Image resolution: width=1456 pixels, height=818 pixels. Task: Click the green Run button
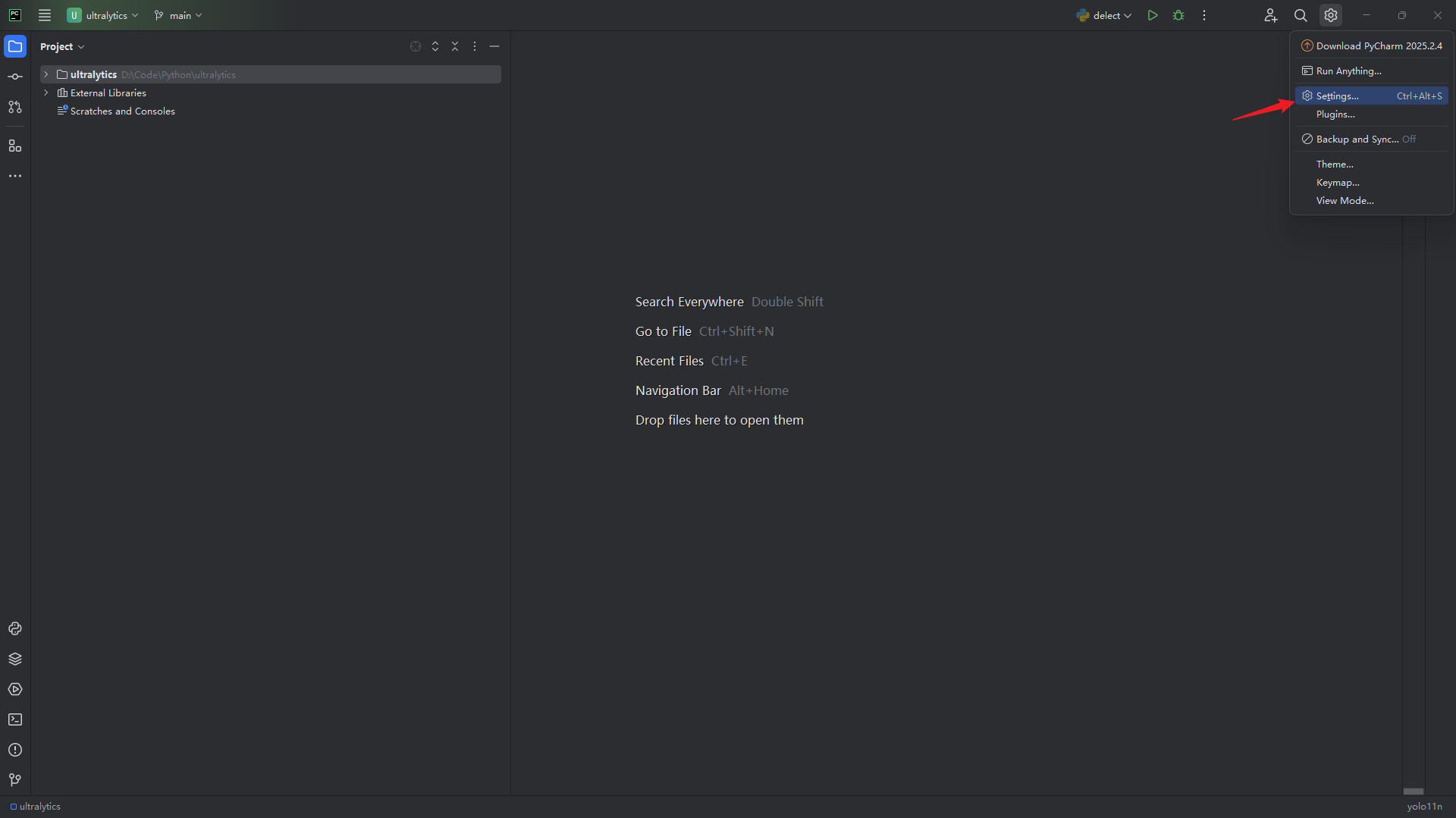pos(1153,15)
